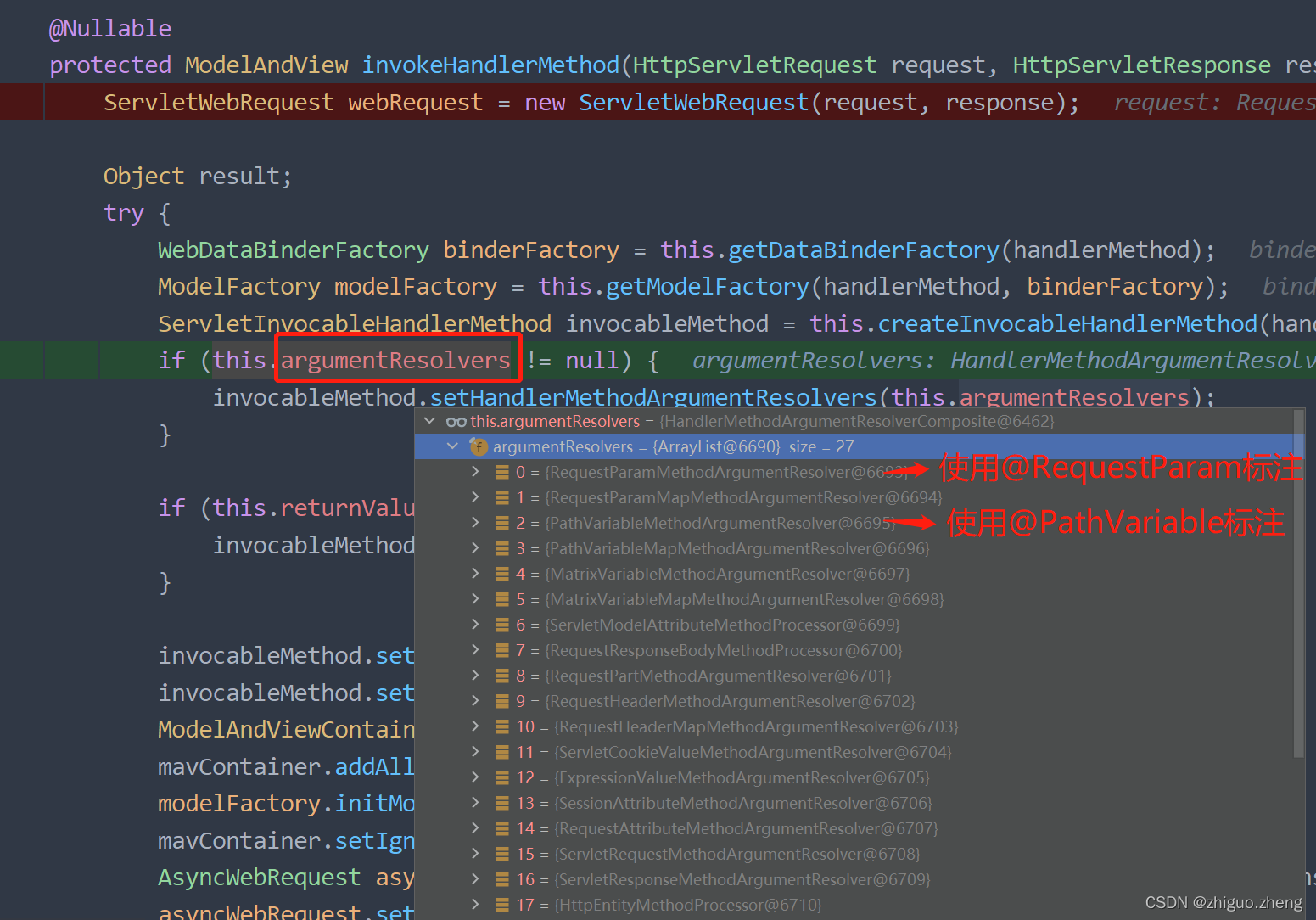Click gutter of the ServletWebRequest breakpoint line
The image size is (1316, 920).
click(x=21, y=102)
